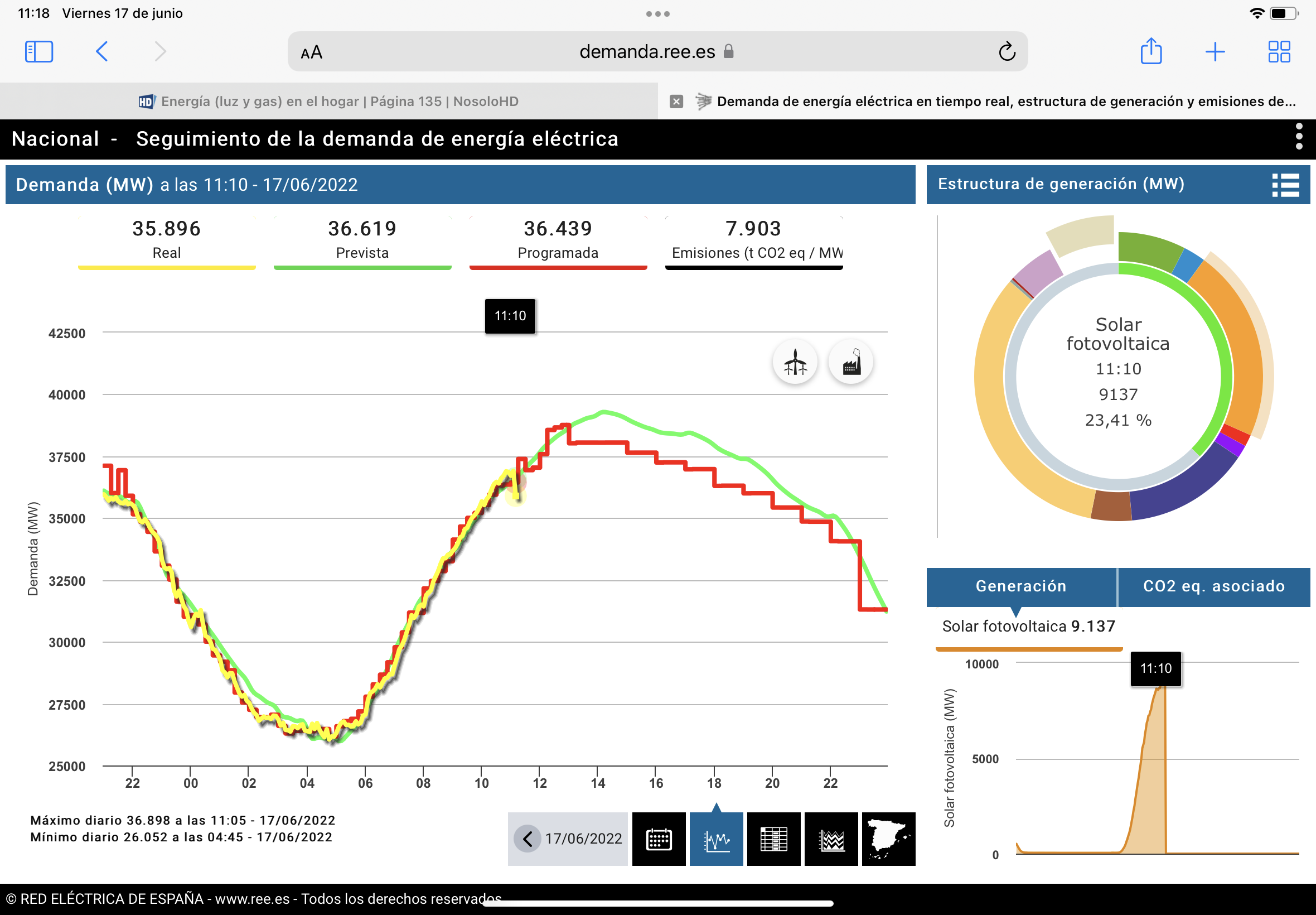Open the Safari share sheet
The height and width of the screenshot is (915, 1316).
coord(1150,50)
